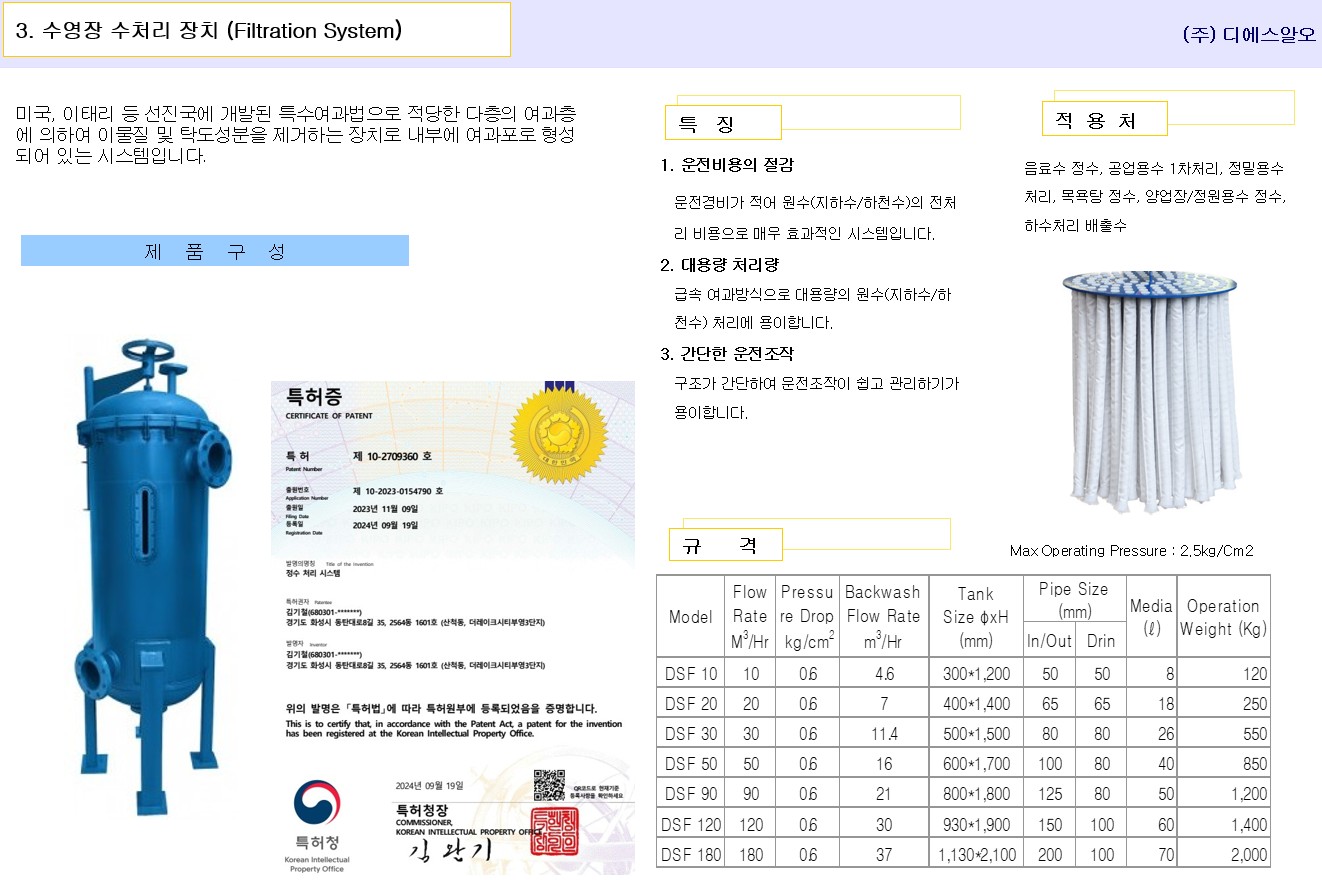The height and width of the screenshot is (880, 1322).
Task: Click the Korean Intellectual Property Office logo
Action: pyautogui.click(x=317, y=826)
